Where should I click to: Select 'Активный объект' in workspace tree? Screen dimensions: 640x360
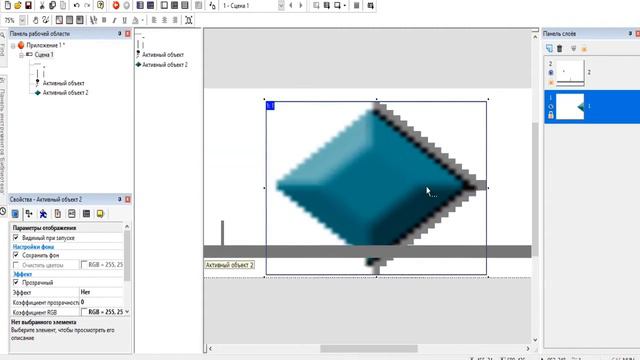[63, 83]
